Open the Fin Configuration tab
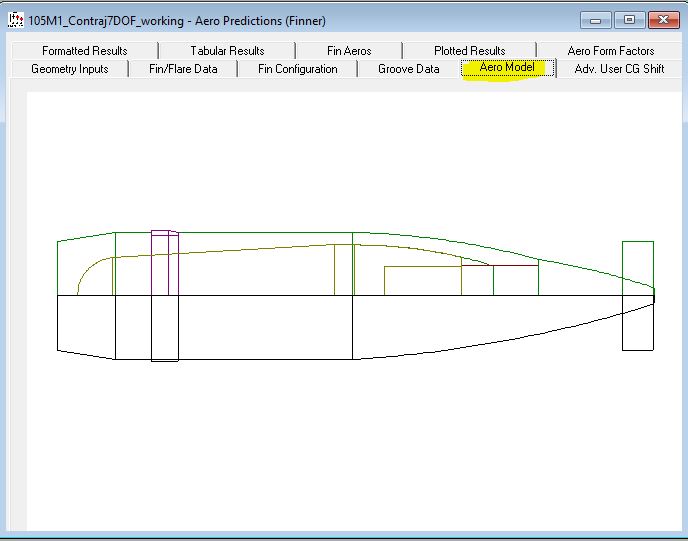The width and height of the screenshot is (688, 541). tap(297, 69)
